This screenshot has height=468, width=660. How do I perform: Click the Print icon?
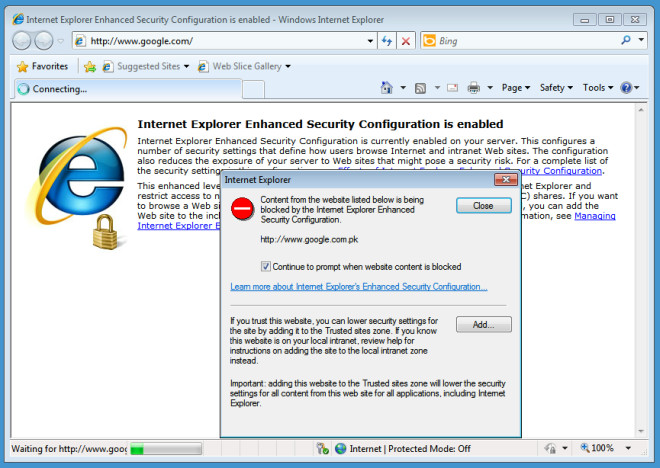click(474, 88)
